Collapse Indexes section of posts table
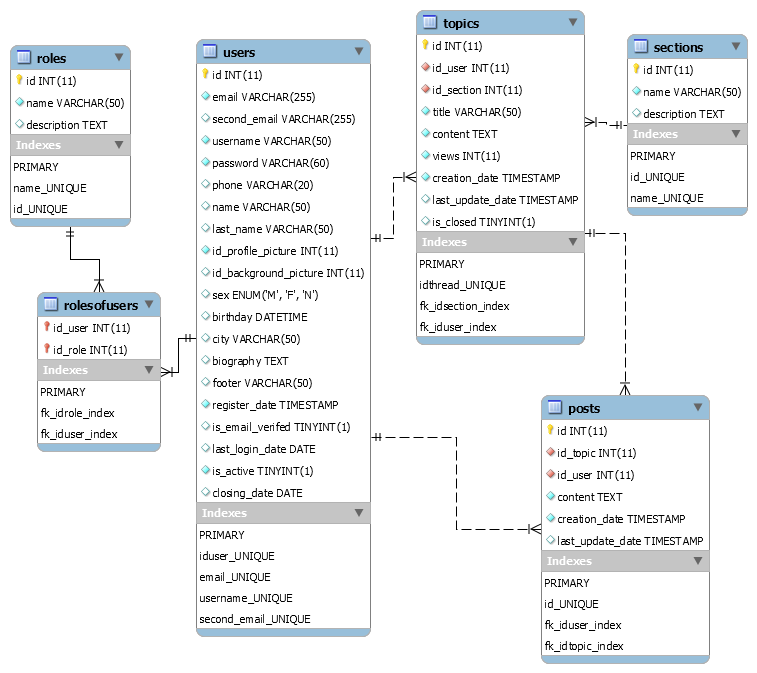 (698, 561)
